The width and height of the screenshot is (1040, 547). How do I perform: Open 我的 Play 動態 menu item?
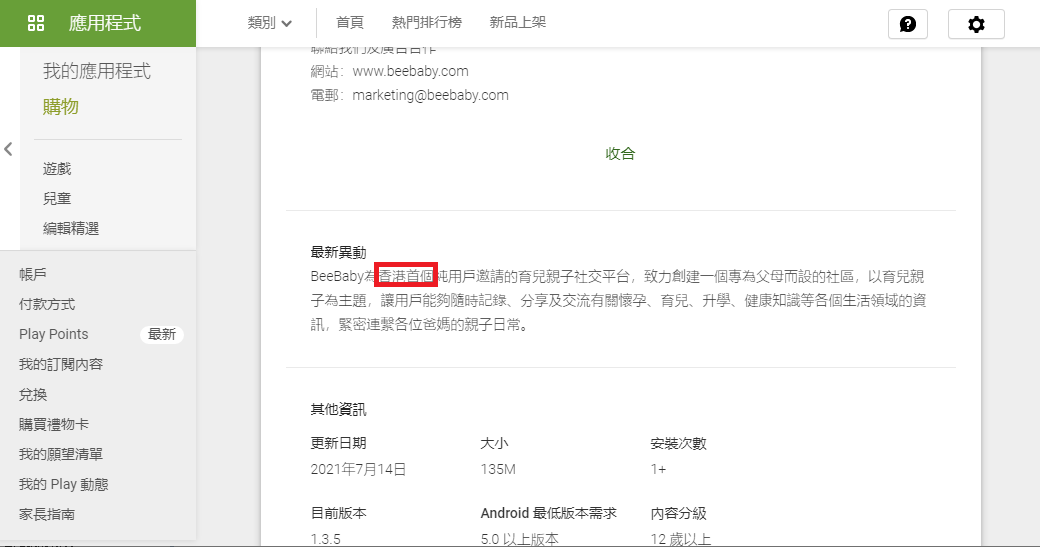click(x=64, y=485)
